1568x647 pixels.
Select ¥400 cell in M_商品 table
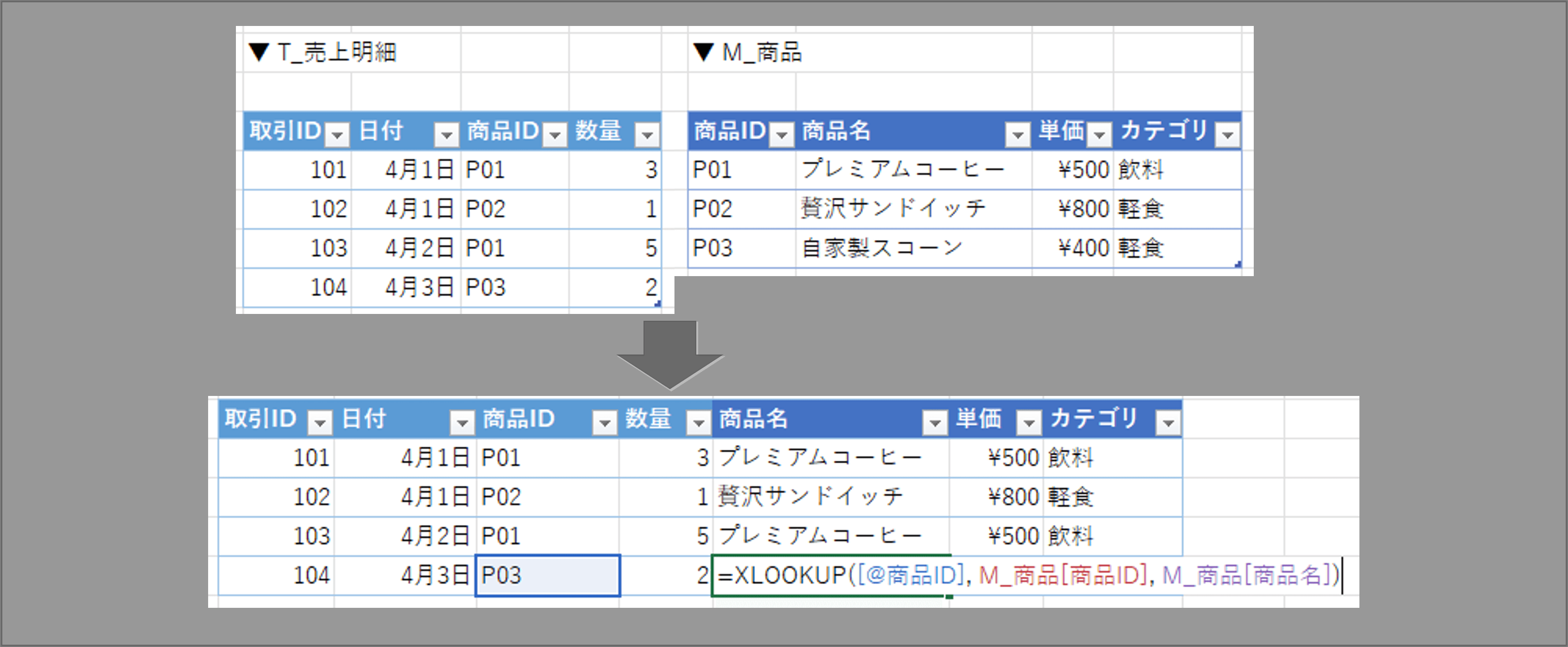[x=1073, y=248]
